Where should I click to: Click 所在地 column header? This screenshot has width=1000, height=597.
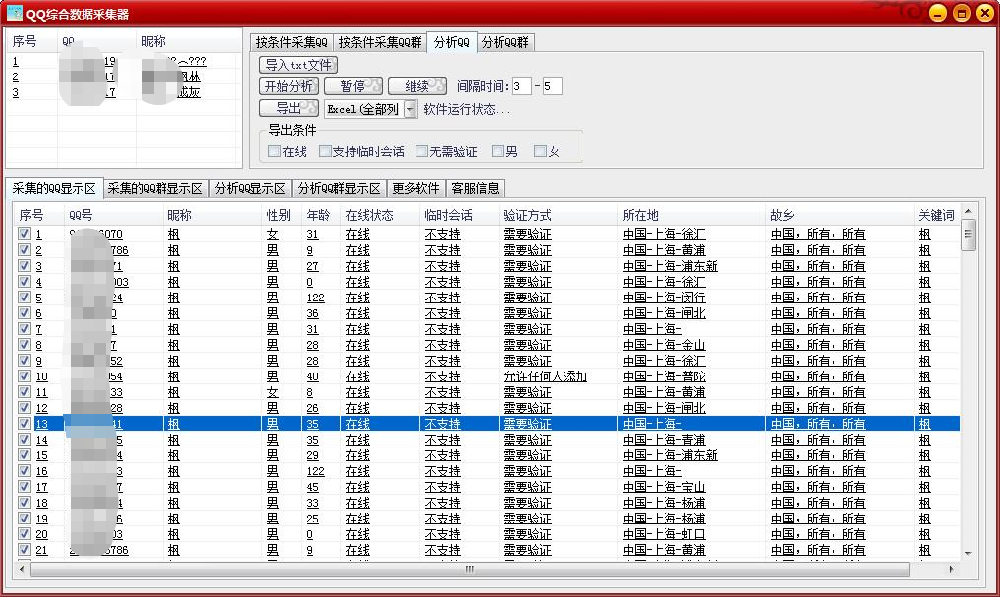[x=691, y=216]
